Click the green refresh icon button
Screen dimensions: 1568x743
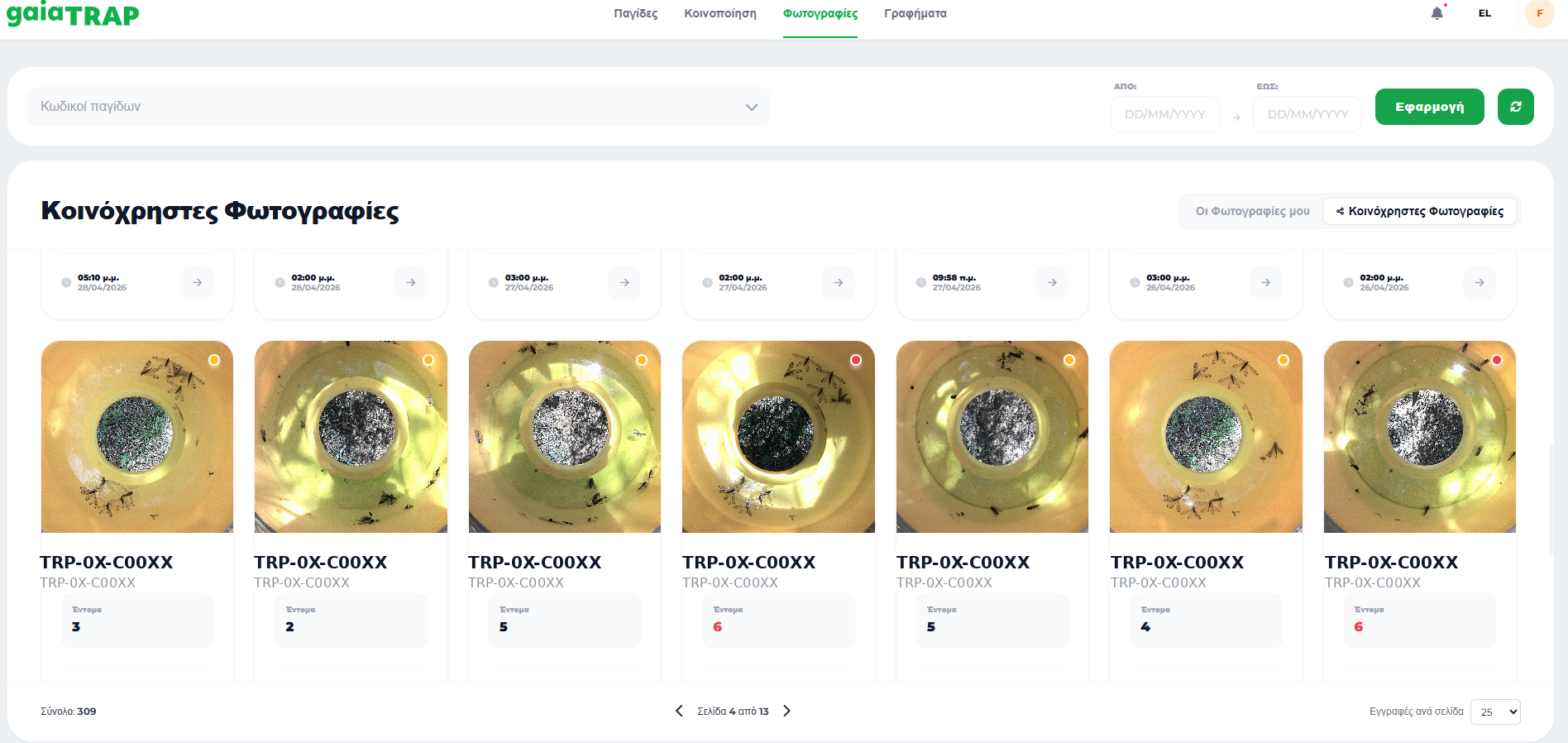(x=1515, y=107)
